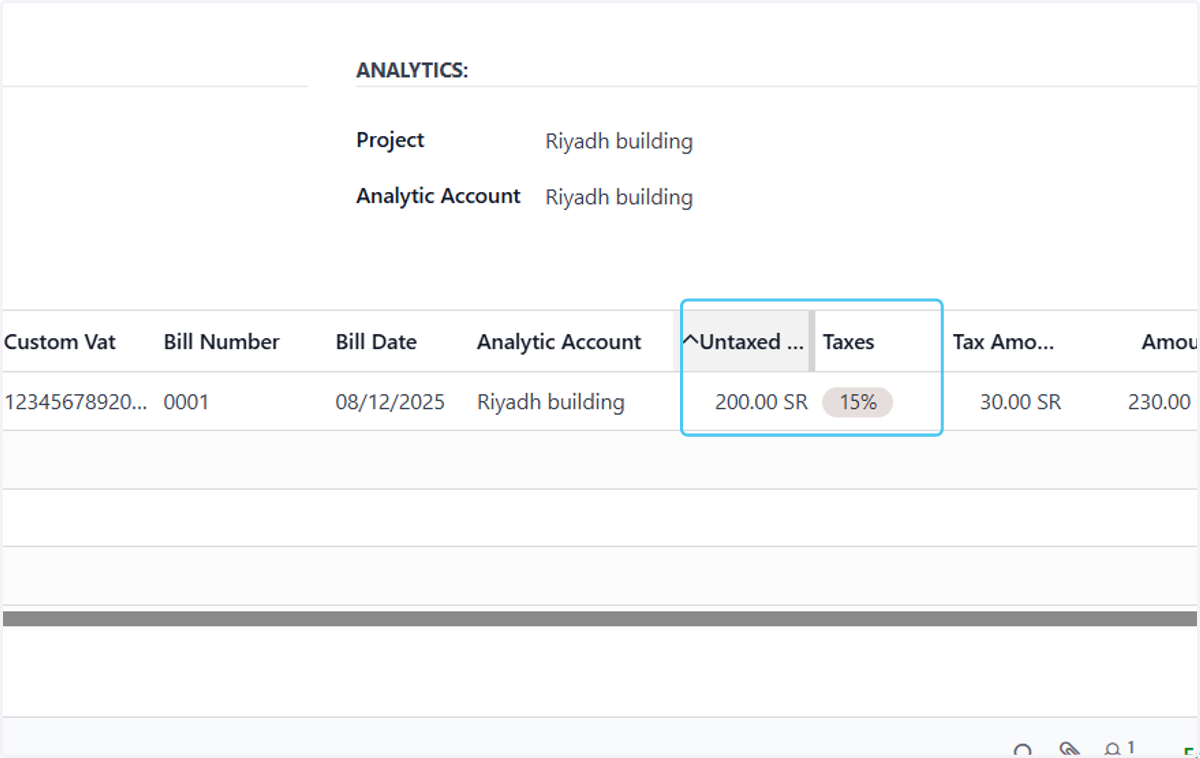
Task: Click the 30.00 SR tax amount cell
Action: 1020,402
